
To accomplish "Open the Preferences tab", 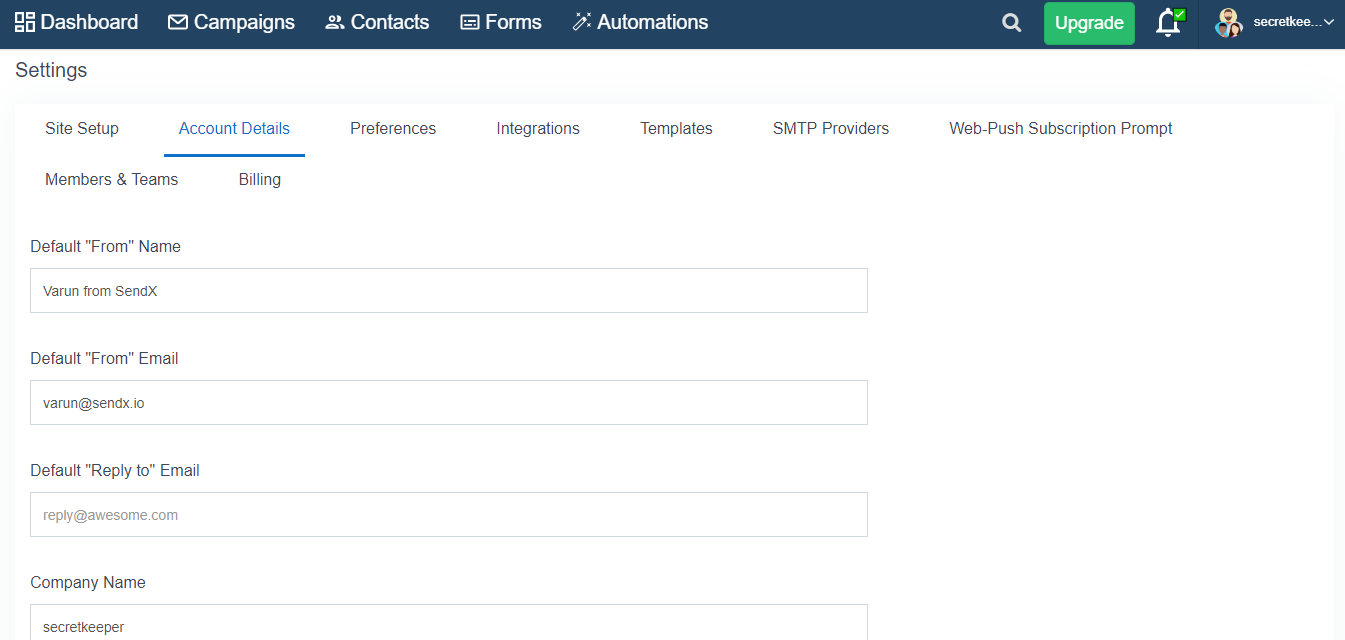I will point(393,129).
